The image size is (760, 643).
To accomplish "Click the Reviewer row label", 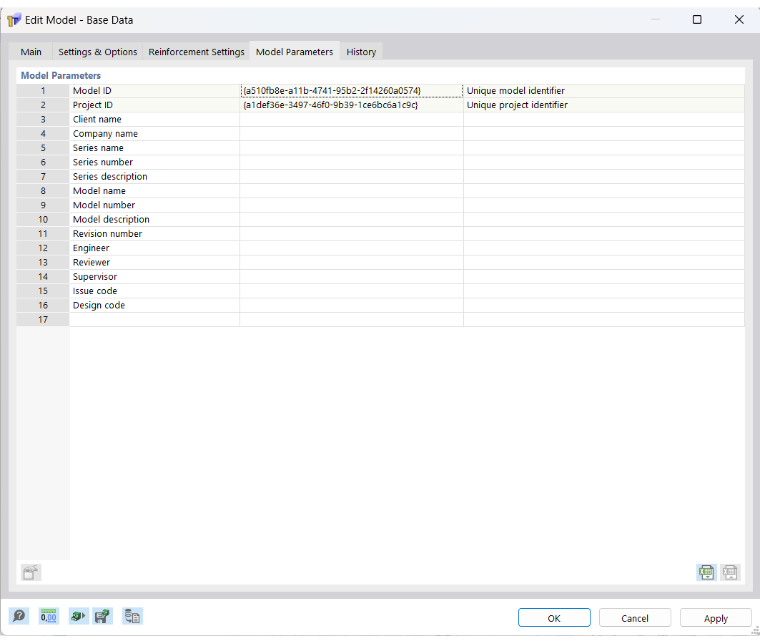I will pos(155,262).
